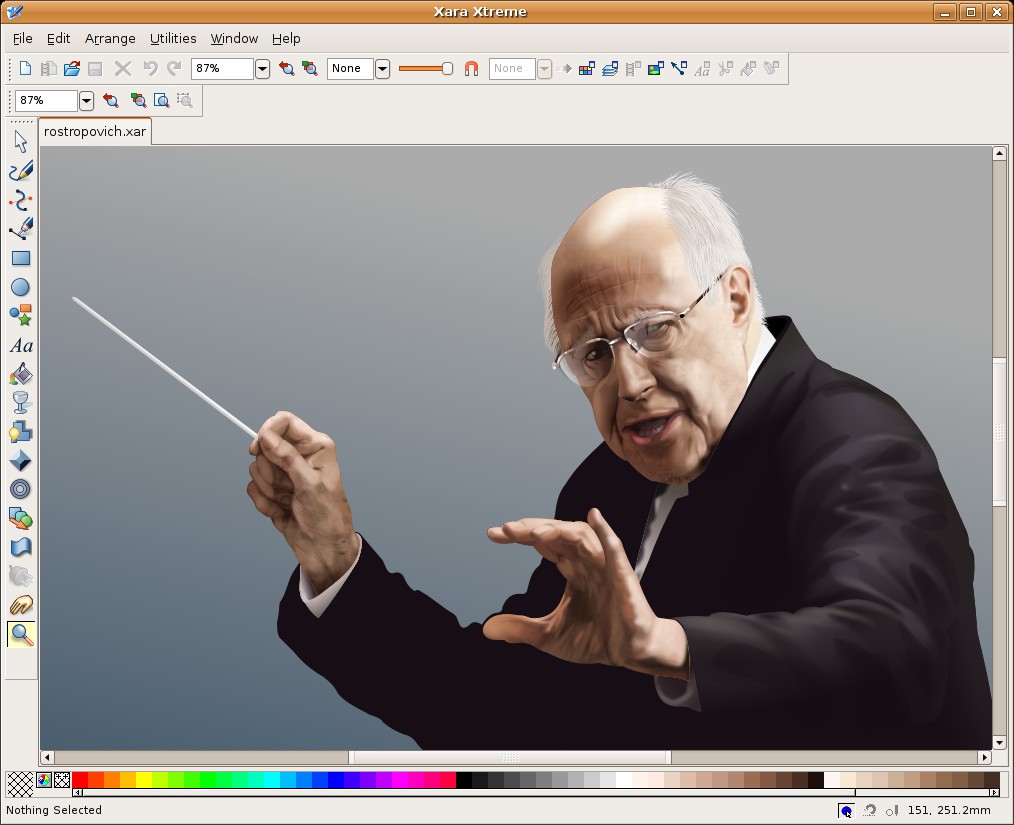Click the None field in the toolbar
1014x825 pixels.
tap(350, 69)
